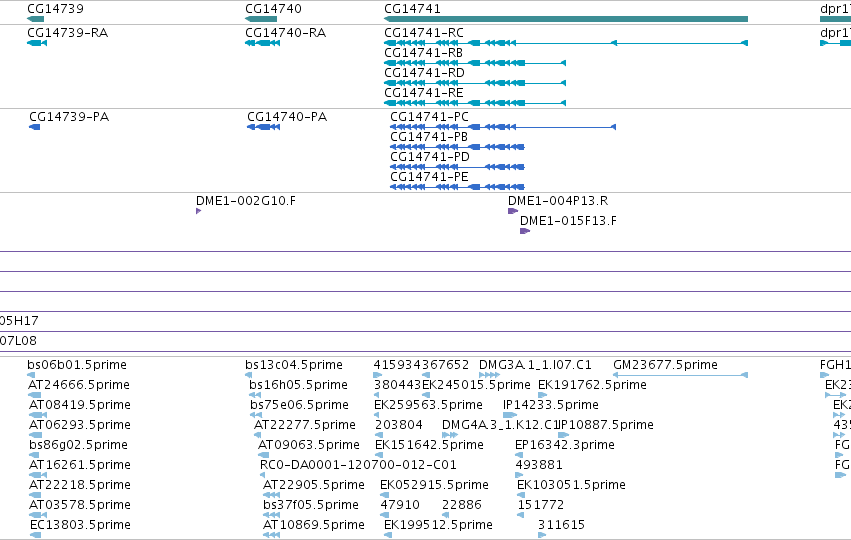Click EST AT03578.5prime
Image resolution: width=851 pixels, height=540 pixels.
80,505
